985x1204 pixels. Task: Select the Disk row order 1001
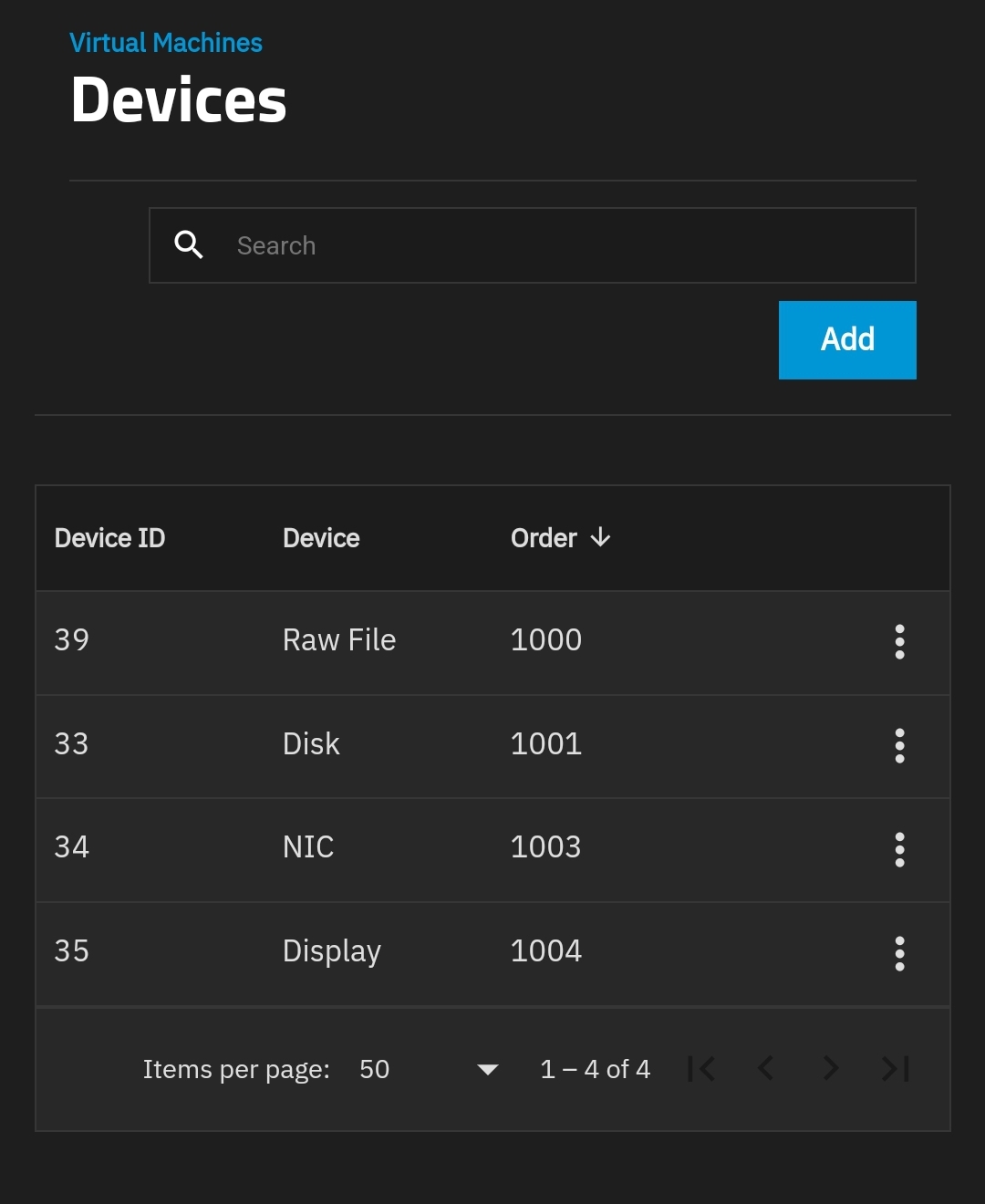[x=545, y=744]
